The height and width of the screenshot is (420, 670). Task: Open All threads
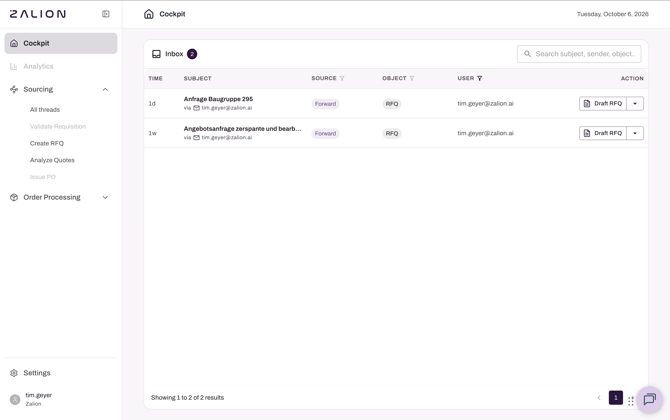point(45,110)
